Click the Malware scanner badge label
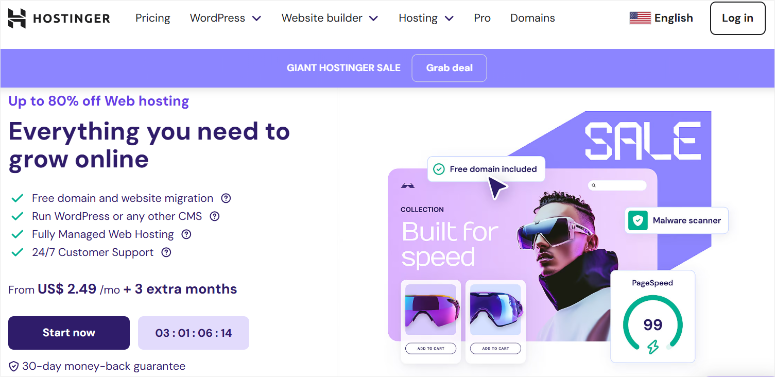Image resolution: width=775 pixels, height=377 pixels. pyautogui.click(x=687, y=220)
